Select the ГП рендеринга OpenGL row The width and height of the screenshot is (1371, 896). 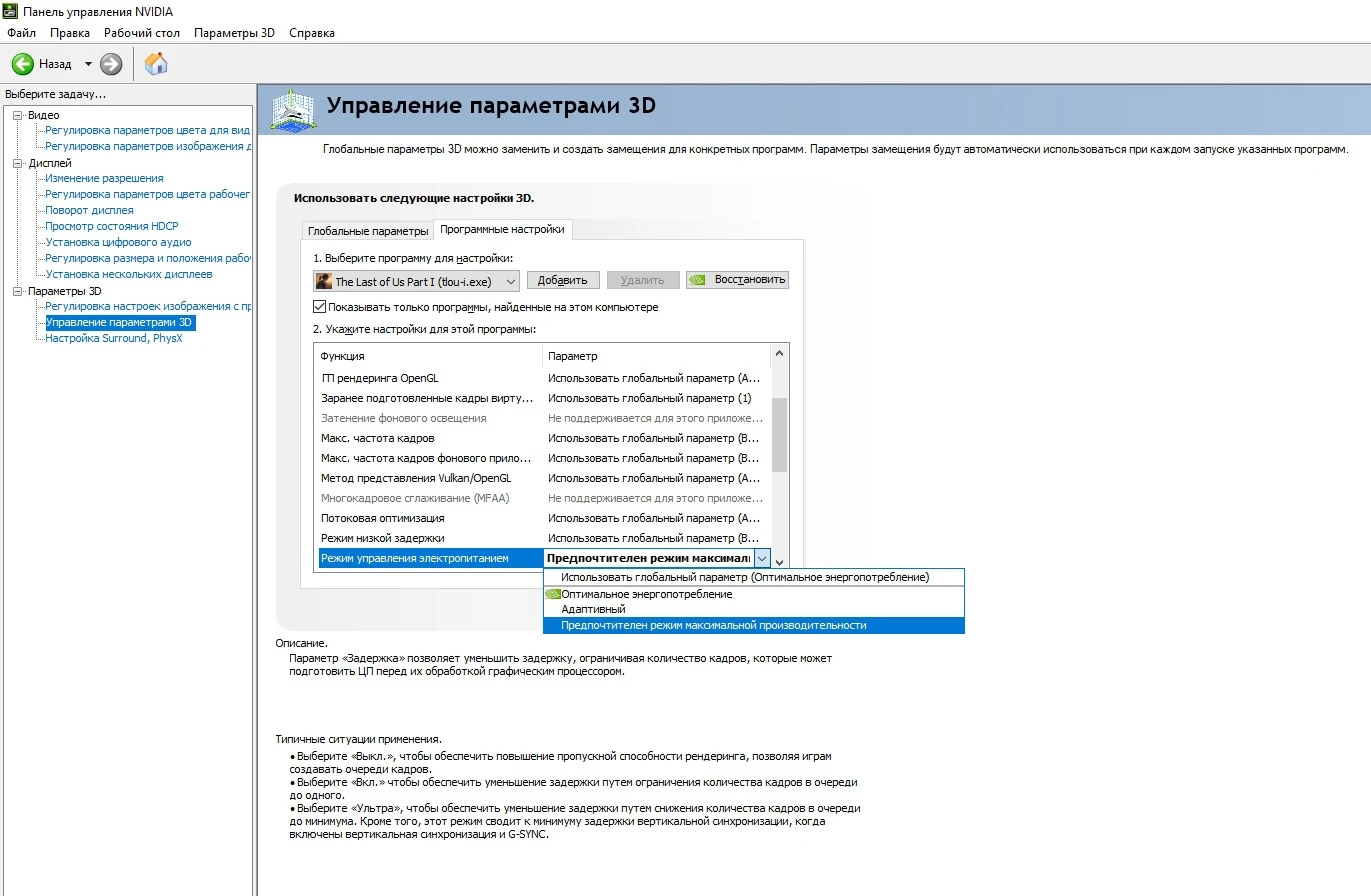point(543,378)
